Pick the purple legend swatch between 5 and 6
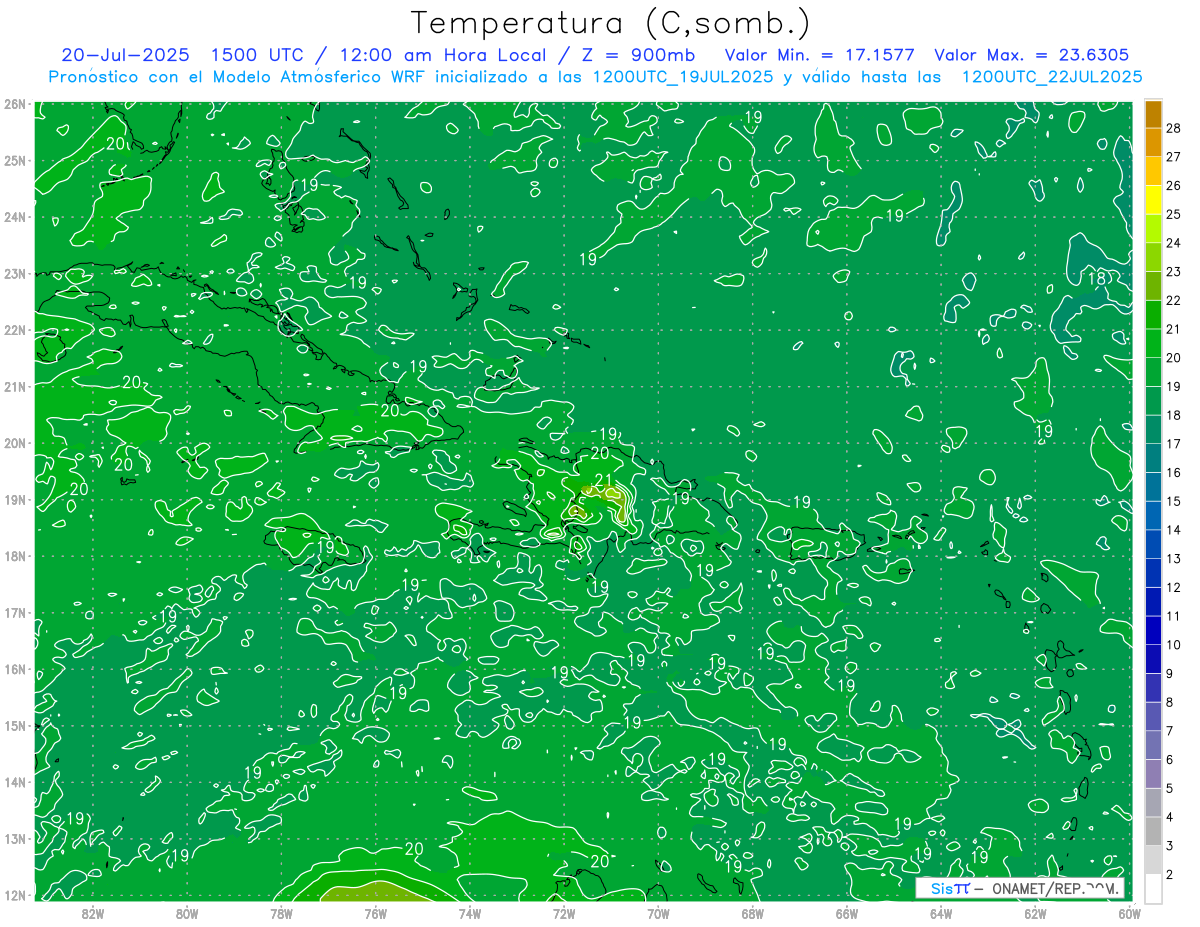Screen dimensions: 1200x927 click(1153, 774)
